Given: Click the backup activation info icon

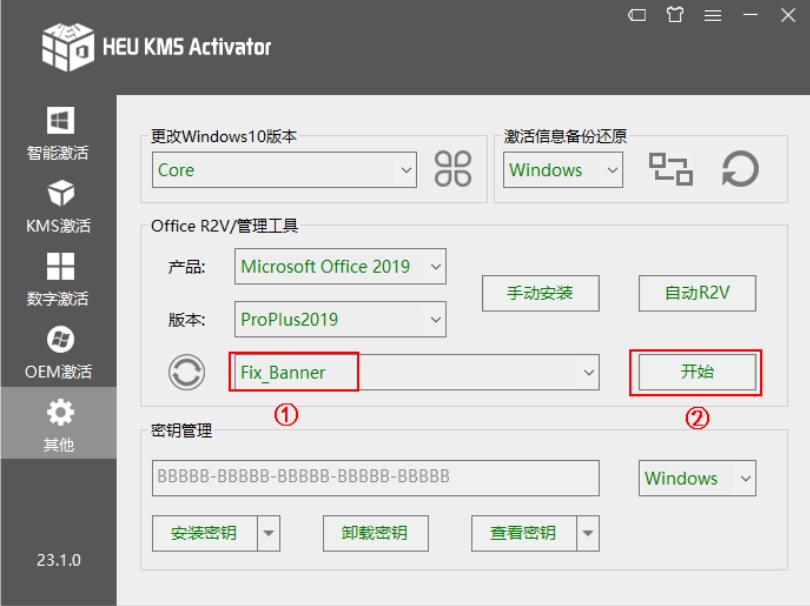Looking at the screenshot, I should [x=671, y=169].
